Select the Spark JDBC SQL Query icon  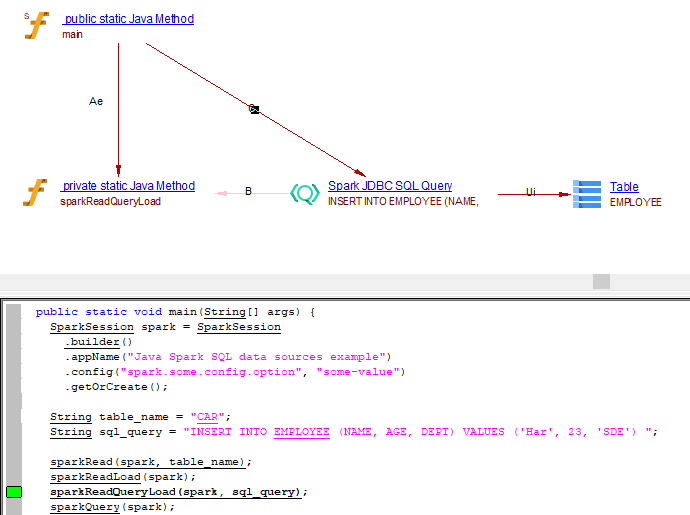click(305, 192)
